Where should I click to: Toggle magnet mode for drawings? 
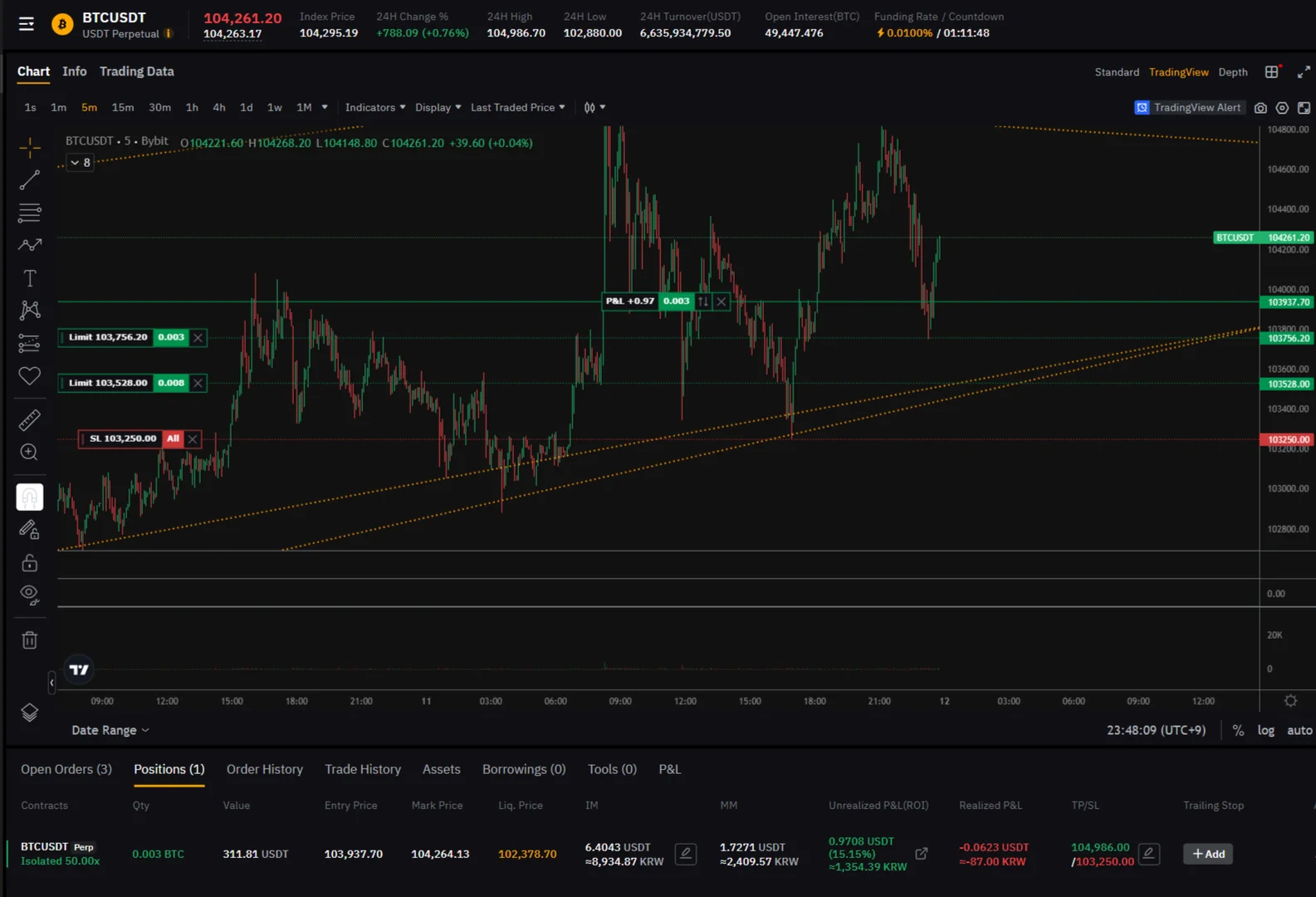tap(30, 497)
